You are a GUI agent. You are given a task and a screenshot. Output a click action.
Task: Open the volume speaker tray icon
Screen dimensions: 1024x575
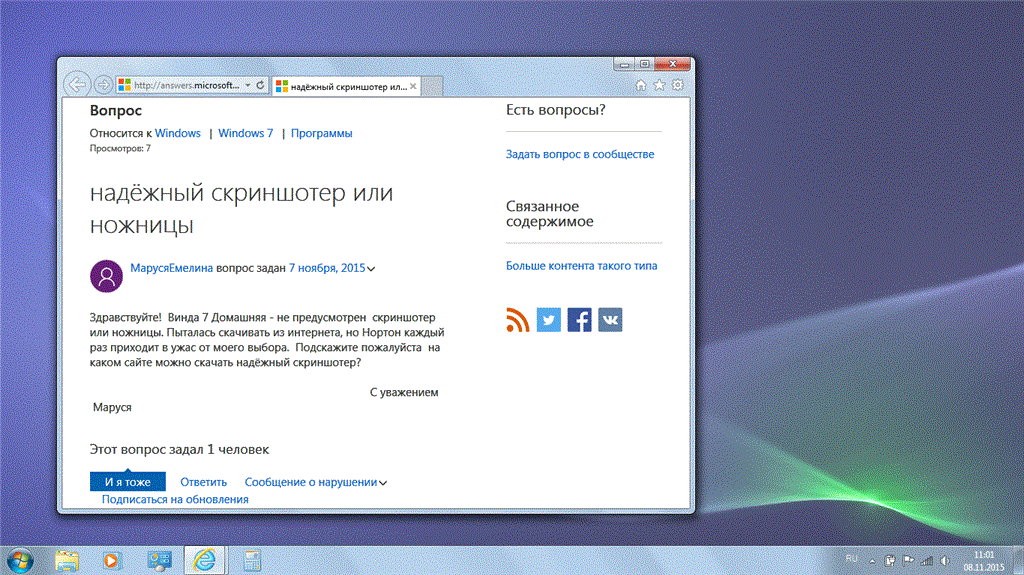944,561
